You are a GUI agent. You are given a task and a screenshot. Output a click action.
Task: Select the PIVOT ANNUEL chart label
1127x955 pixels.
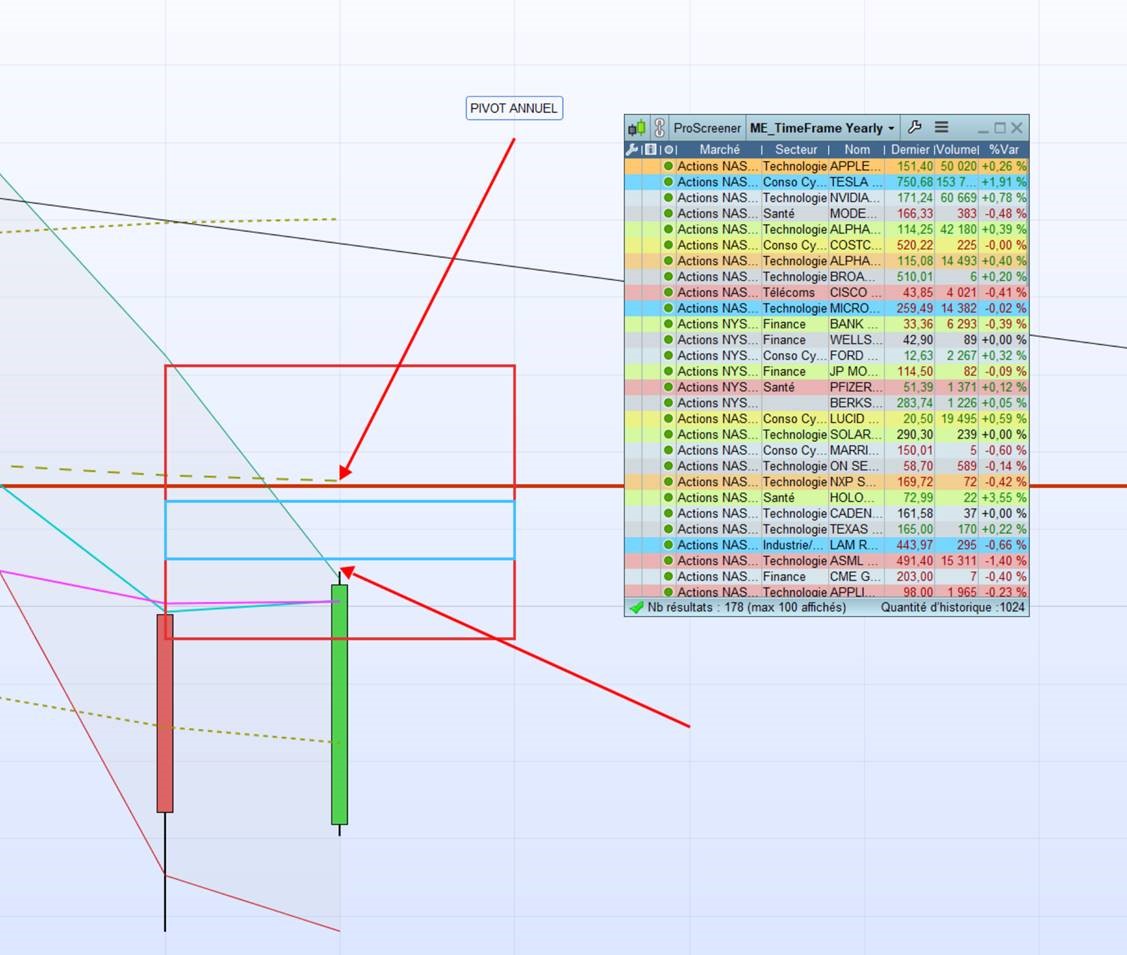514,109
